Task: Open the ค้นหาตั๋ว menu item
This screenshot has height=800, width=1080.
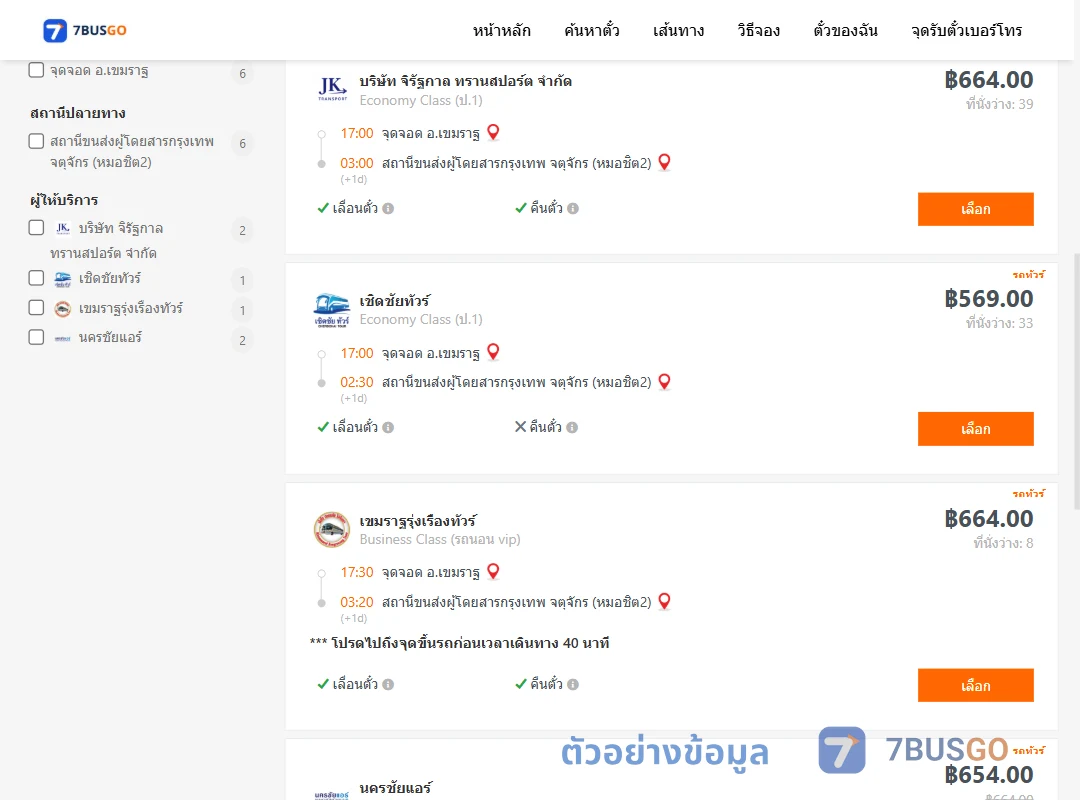Action: 592,30
